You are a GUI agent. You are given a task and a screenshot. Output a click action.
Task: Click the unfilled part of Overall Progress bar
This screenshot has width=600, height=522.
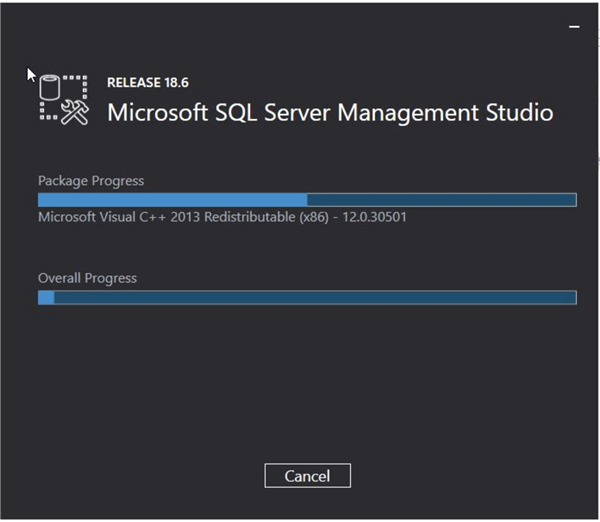click(315, 297)
